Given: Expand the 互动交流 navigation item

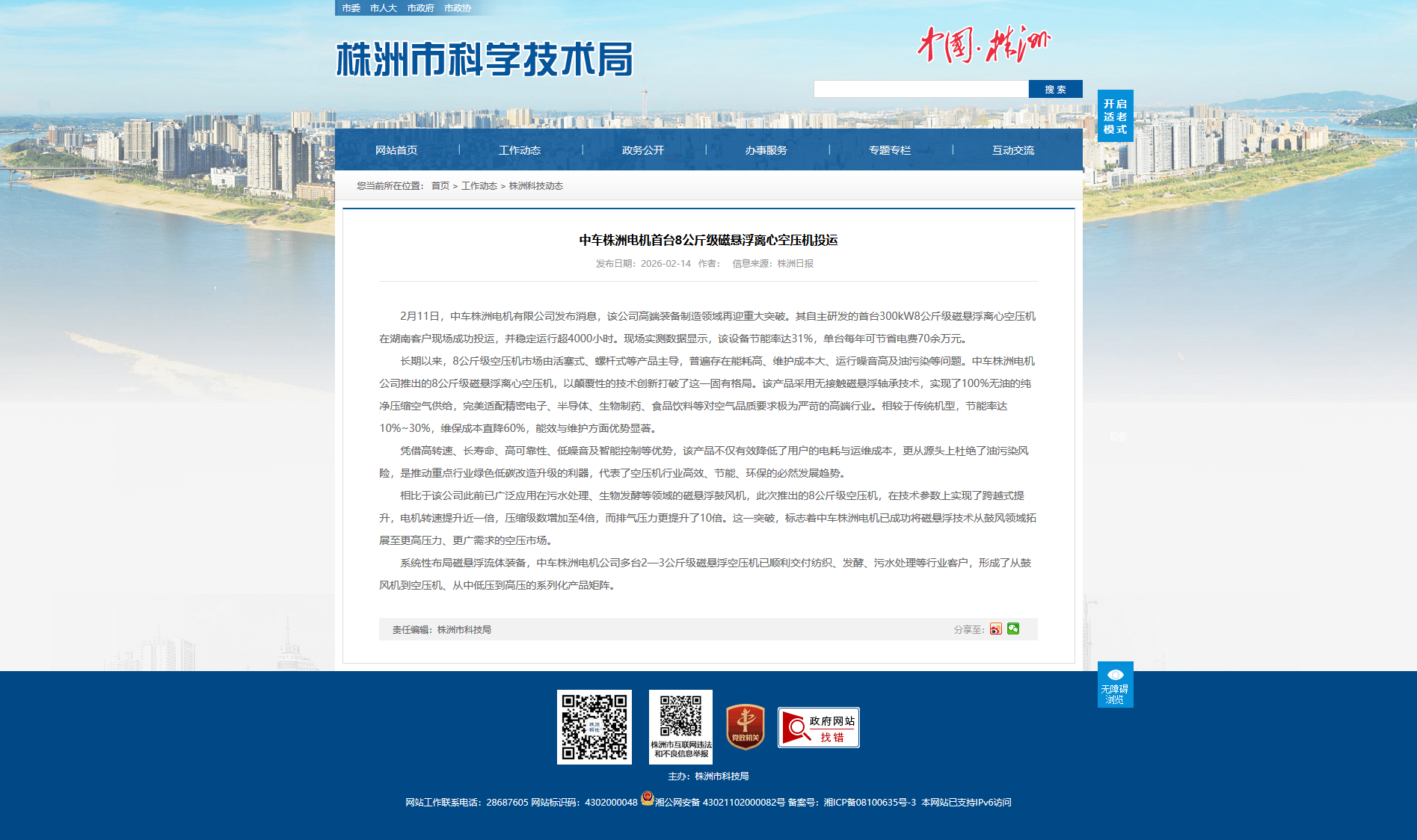Looking at the screenshot, I should click(x=1012, y=150).
